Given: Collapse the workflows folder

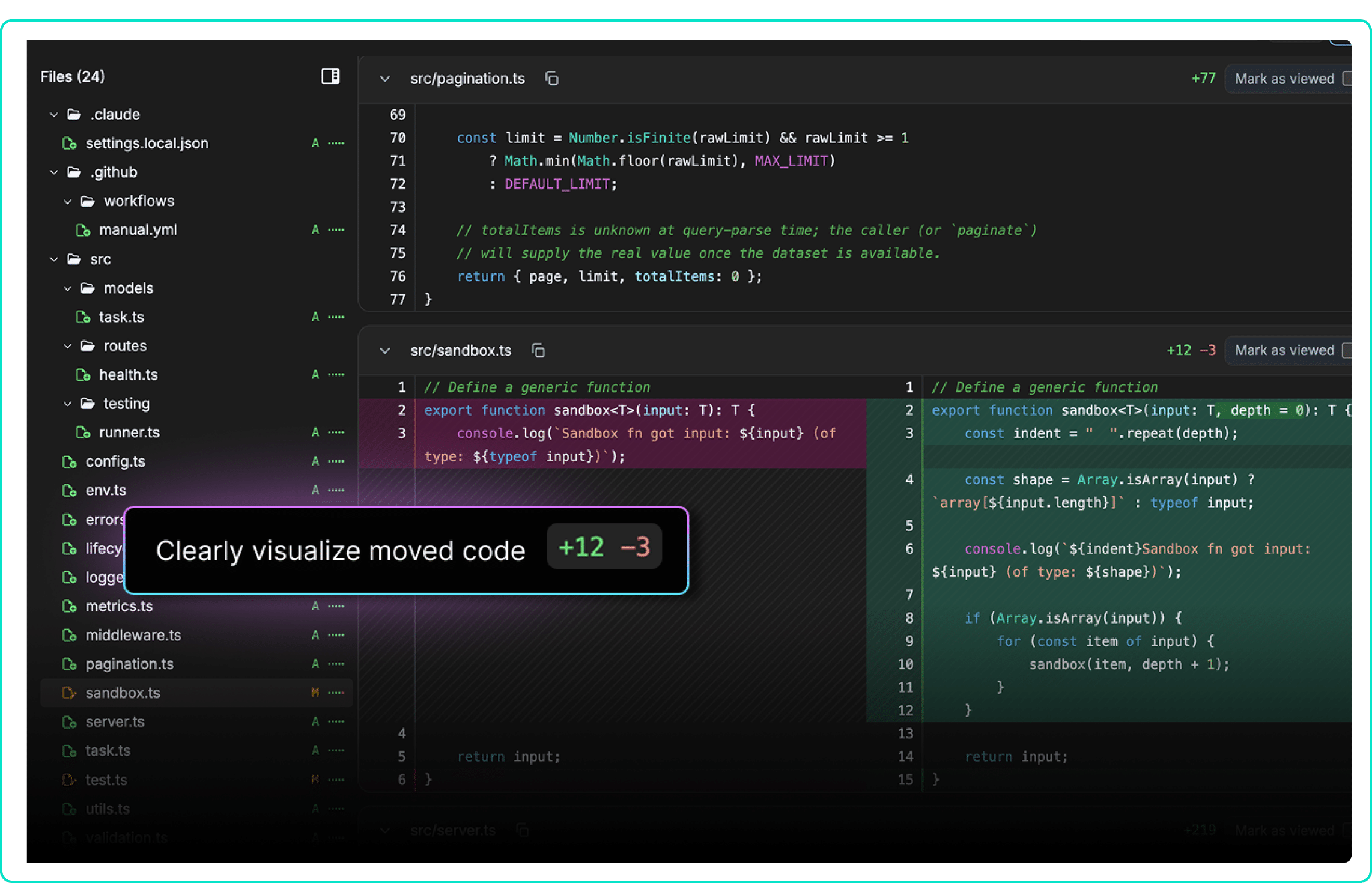Looking at the screenshot, I should (x=67, y=201).
